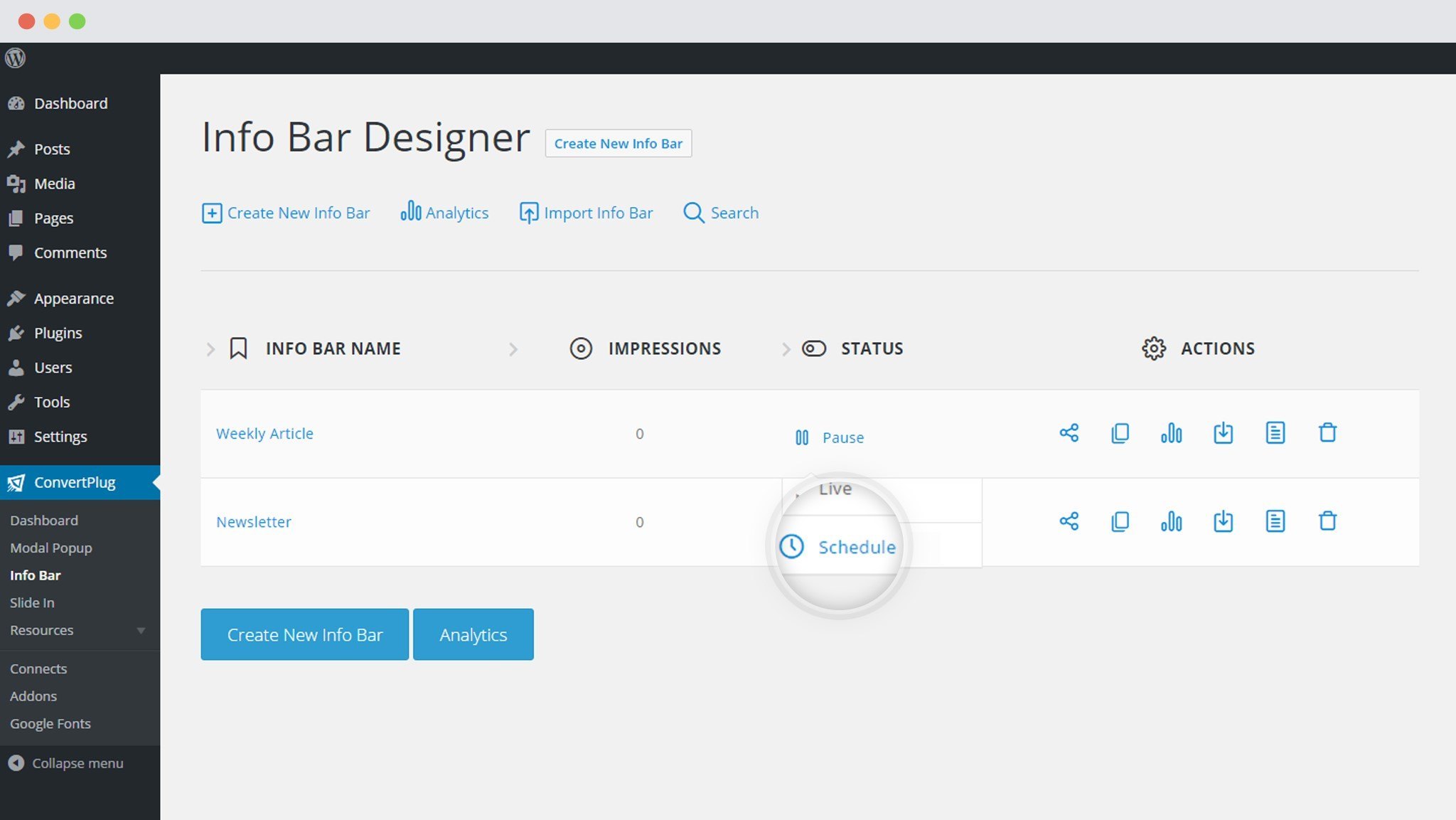Image resolution: width=1456 pixels, height=820 pixels.
Task: Delete the Newsletter info bar
Action: point(1327,521)
